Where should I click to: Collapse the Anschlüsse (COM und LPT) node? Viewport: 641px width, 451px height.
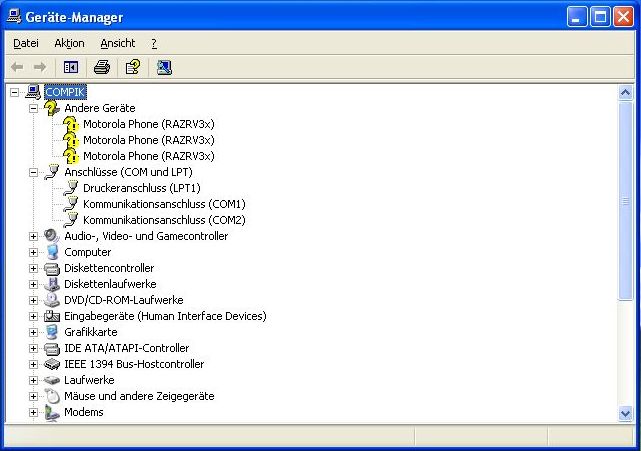[x=34, y=172]
